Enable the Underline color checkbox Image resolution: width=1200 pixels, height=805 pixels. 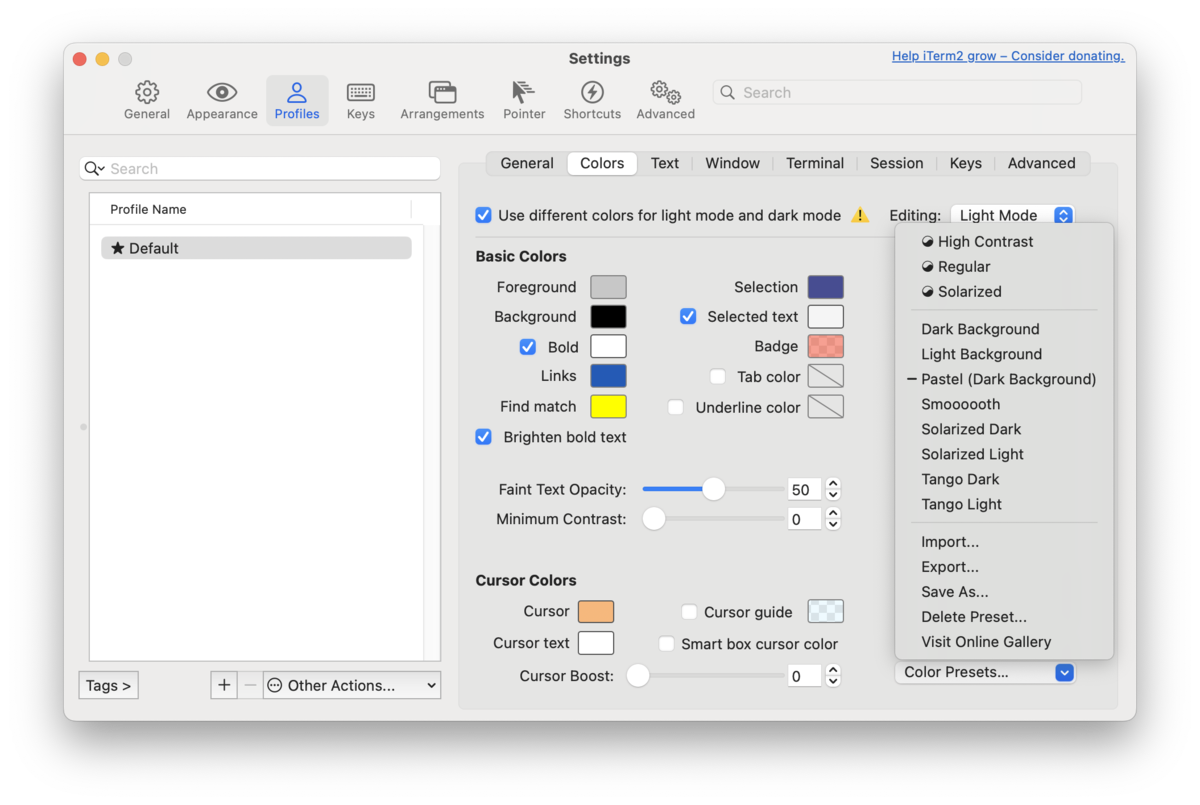(676, 407)
